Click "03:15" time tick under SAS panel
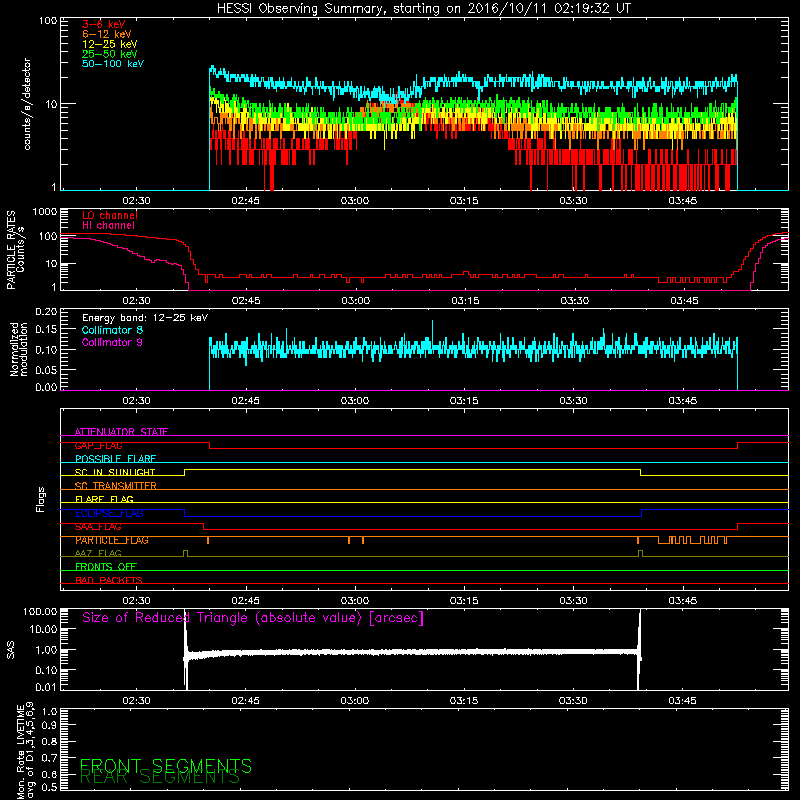The width and height of the screenshot is (800, 800). pyautogui.click(x=464, y=701)
